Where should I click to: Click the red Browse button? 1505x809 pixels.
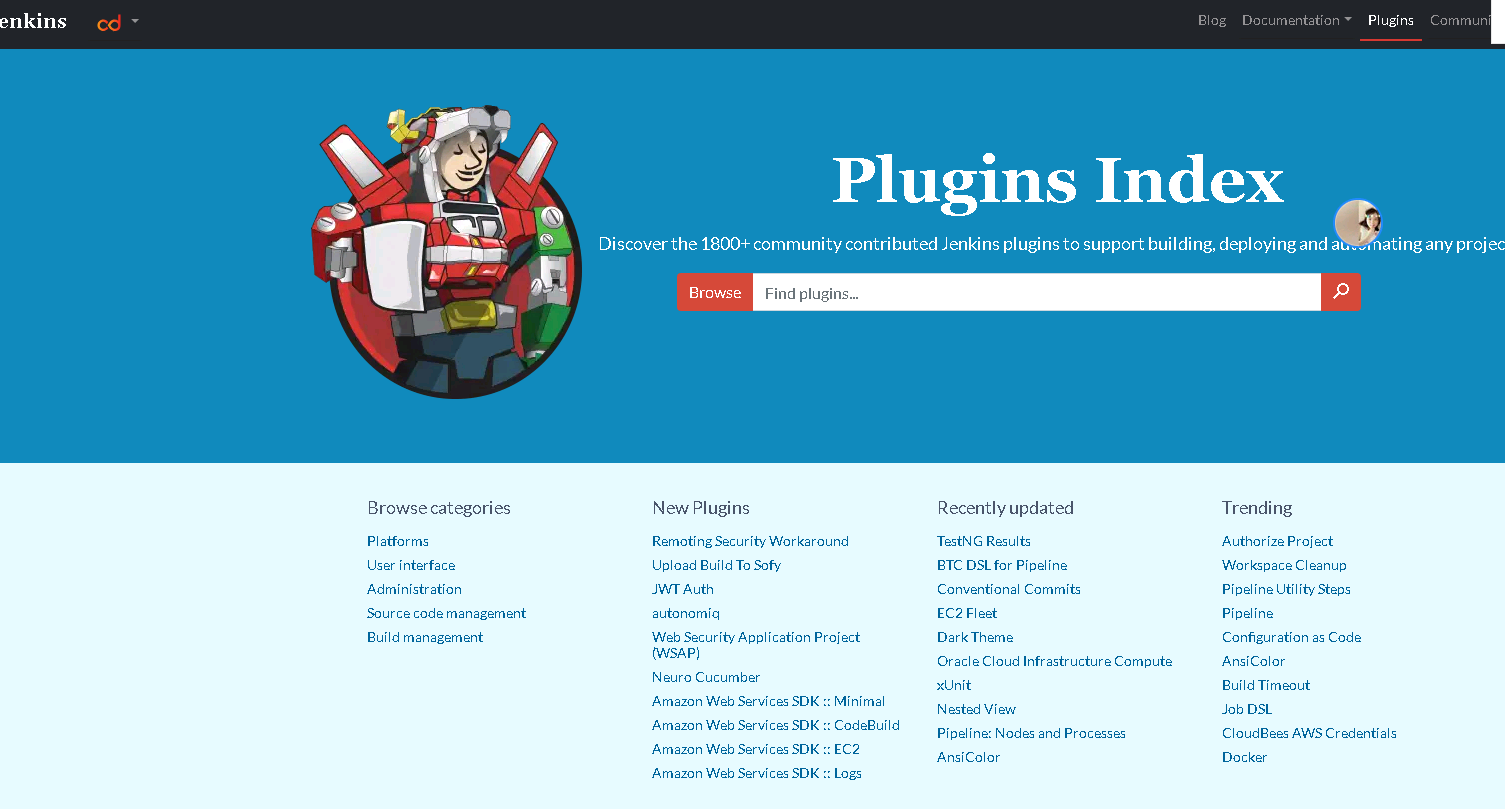(x=715, y=292)
